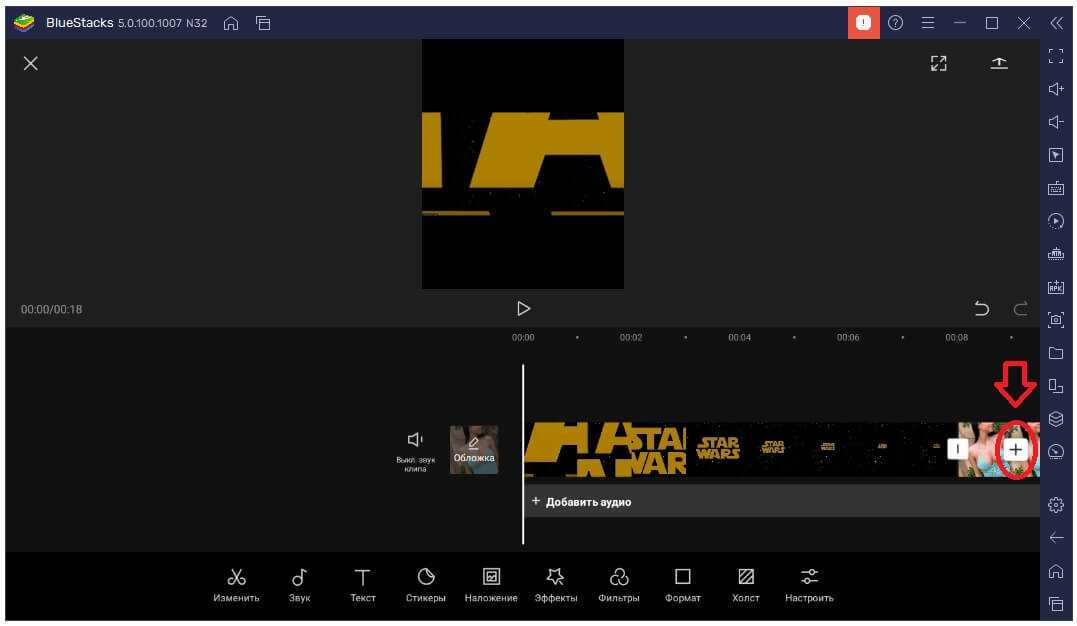1077x626 pixels.
Task: Open the Холст canvas tool
Action: [x=746, y=584]
